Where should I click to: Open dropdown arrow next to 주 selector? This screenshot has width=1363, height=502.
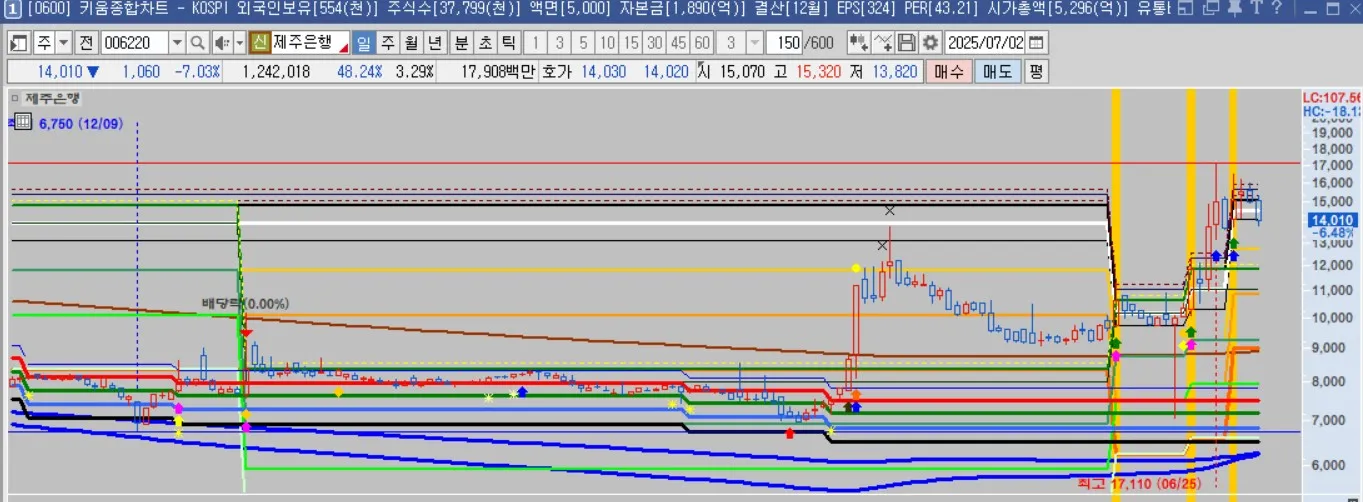pyautogui.click(x=64, y=44)
